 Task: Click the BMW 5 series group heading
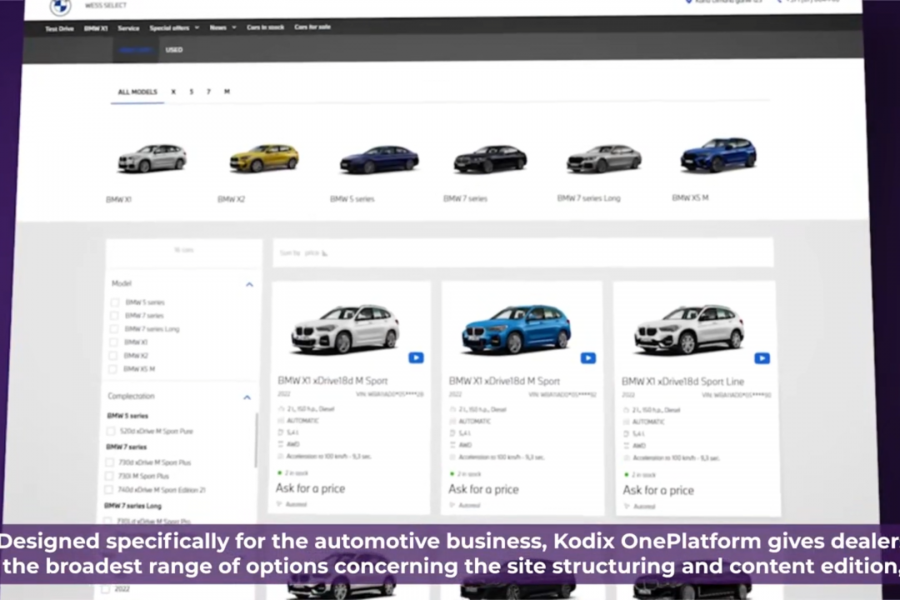click(x=127, y=416)
